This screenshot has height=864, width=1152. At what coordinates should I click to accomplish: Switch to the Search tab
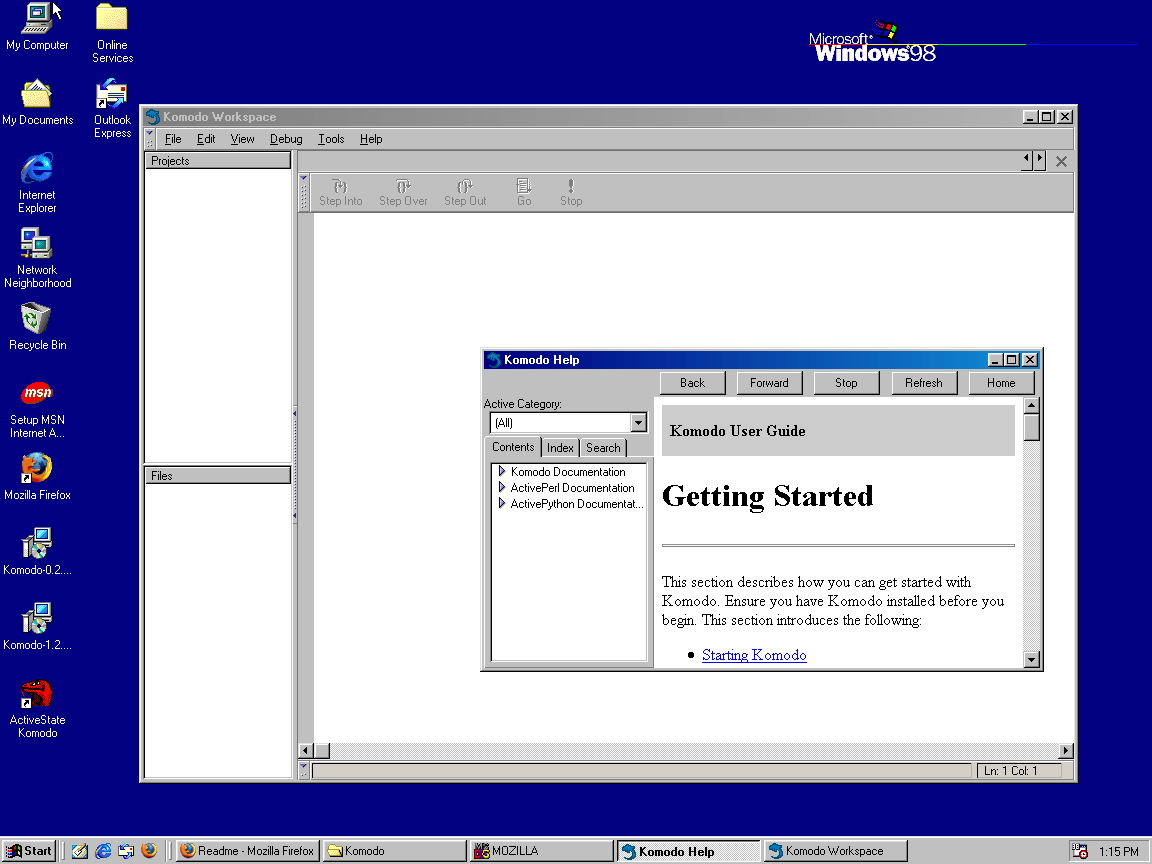pyautogui.click(x=603, y=447)
